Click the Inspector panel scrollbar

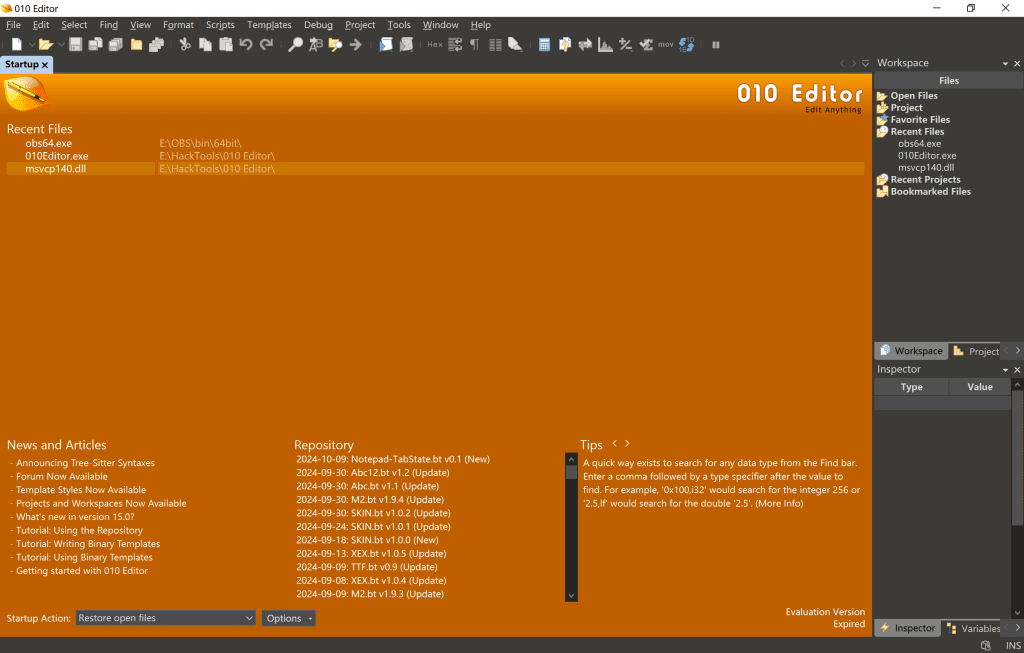(1017, 457)
